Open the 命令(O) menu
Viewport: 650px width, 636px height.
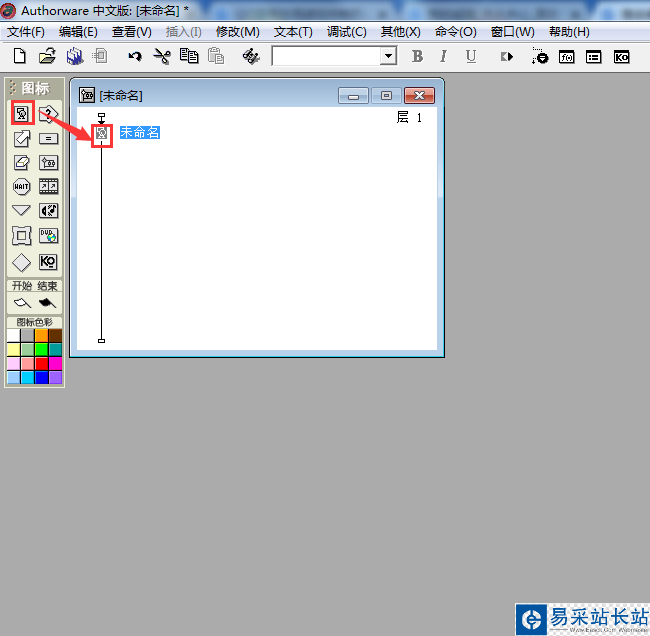(456, 32)
